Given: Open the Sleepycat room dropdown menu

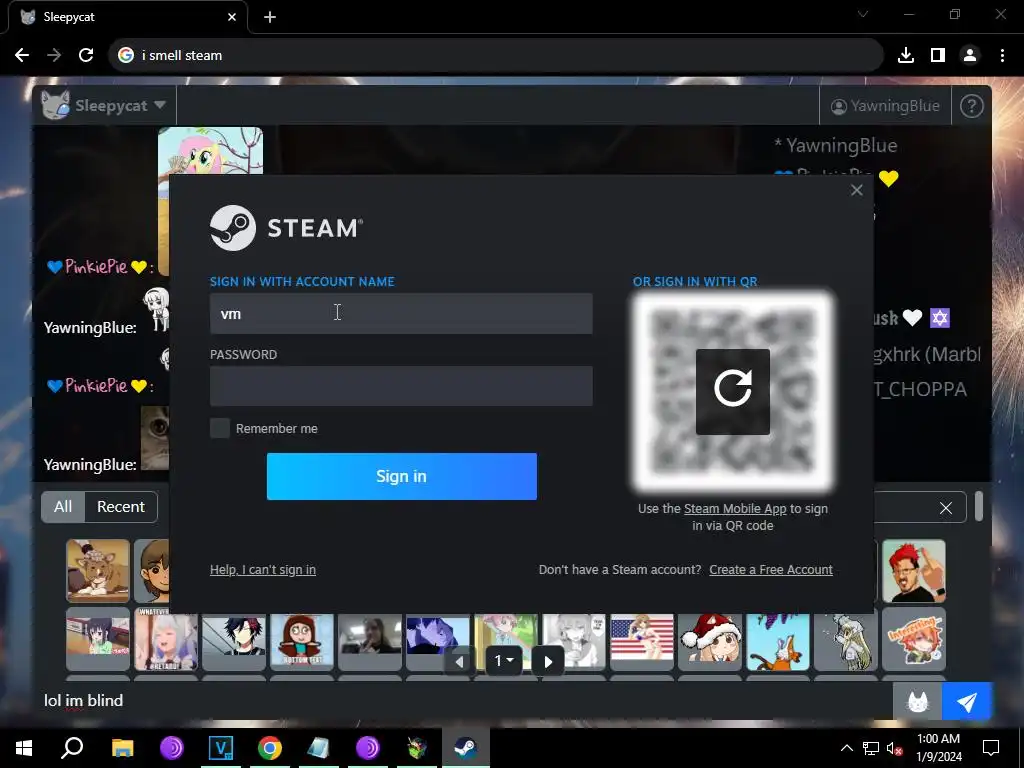Looking at the screenshot, I should [x=104, y=105].
